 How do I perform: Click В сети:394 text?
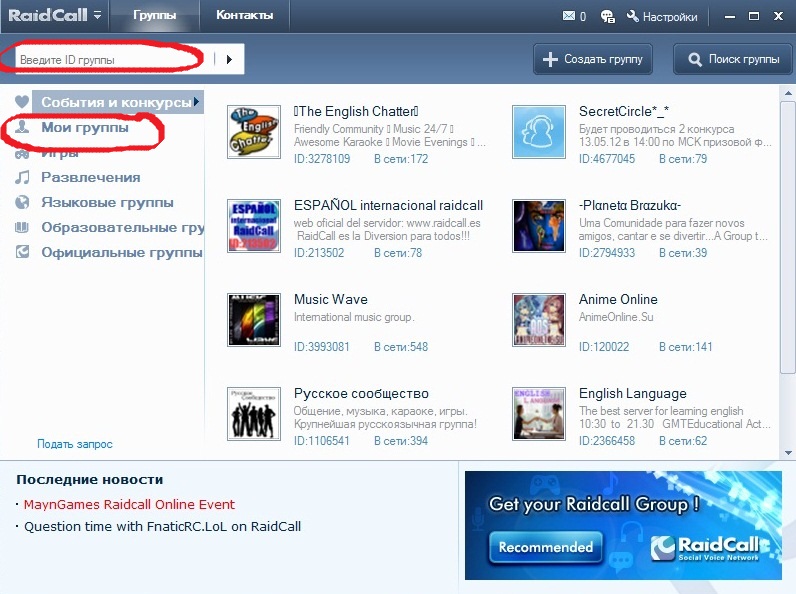pyautogui.click(x=401, y=440)
